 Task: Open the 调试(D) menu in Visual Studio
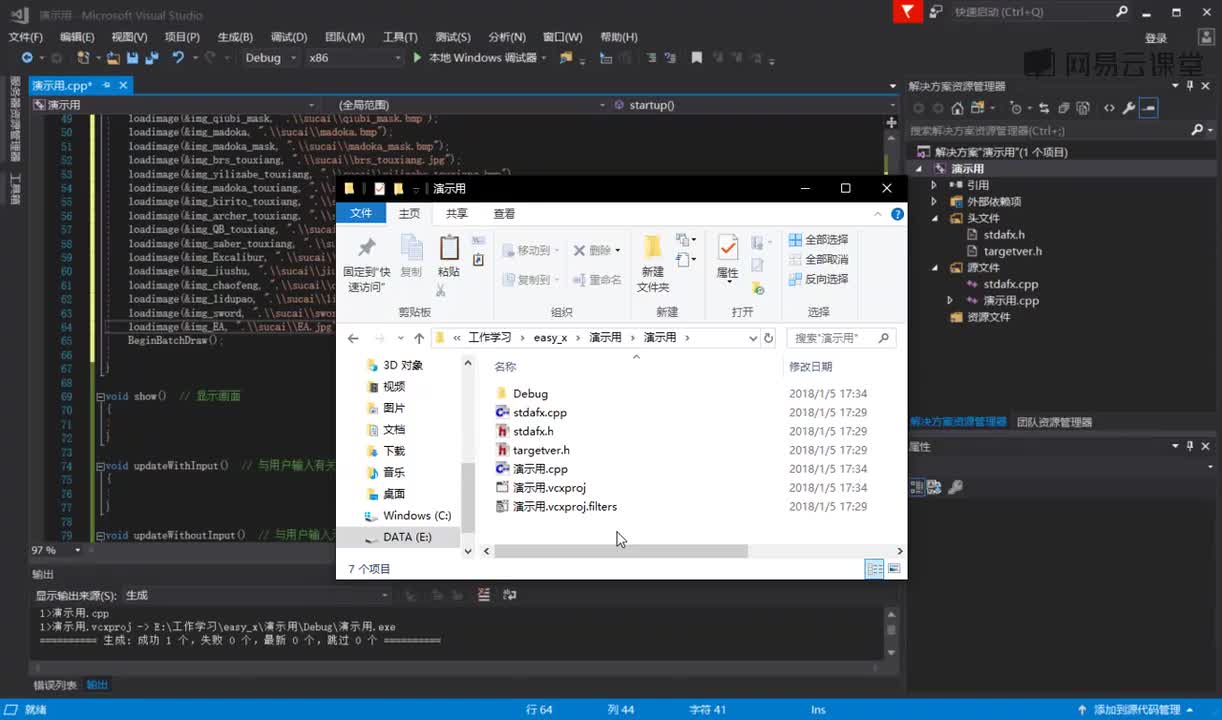click(288, 37)
